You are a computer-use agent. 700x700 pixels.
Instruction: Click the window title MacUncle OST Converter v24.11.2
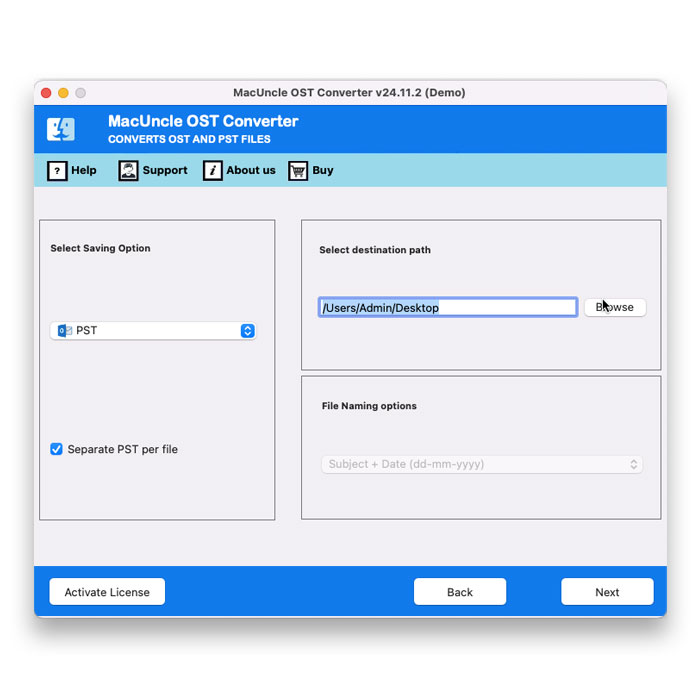pyautogui.click(x=349, y=92)
